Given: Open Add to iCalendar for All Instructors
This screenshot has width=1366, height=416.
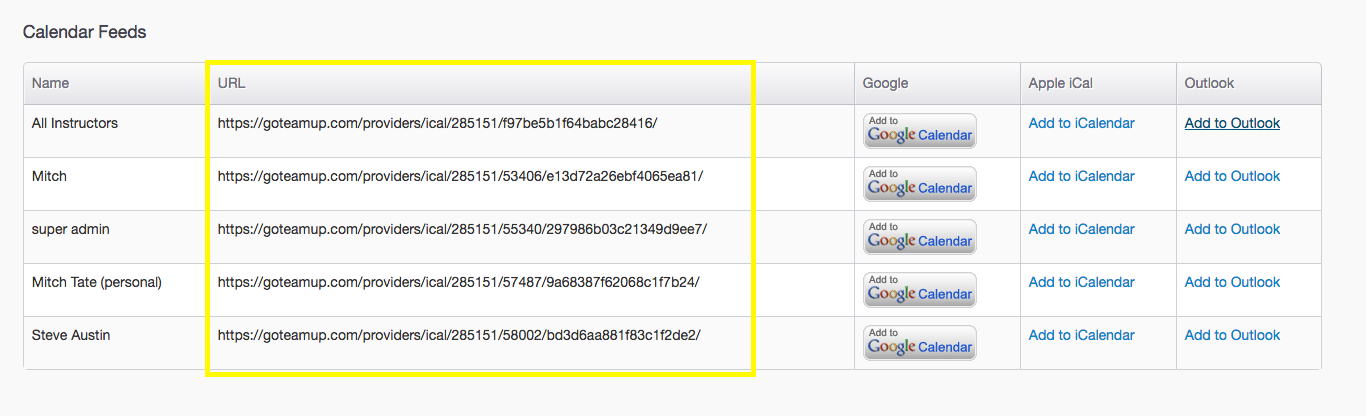Looking at the screenshot, I should point(1081,123).
